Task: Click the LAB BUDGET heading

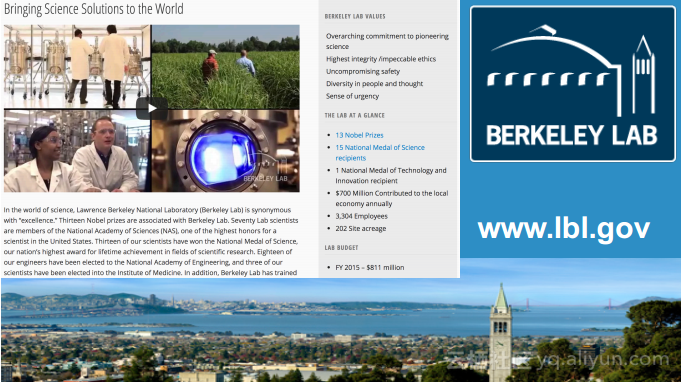Action: (341, 248)
